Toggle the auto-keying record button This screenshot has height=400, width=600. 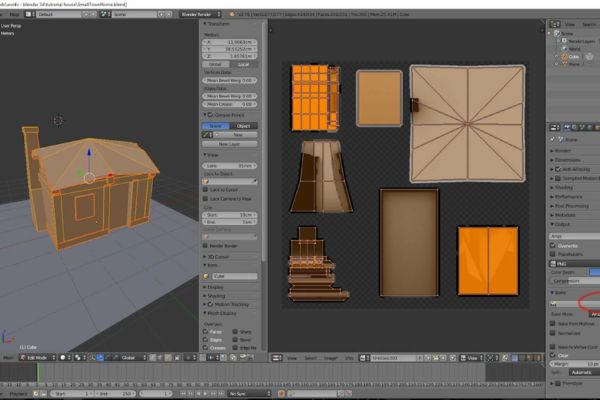[x=281, y=393]
